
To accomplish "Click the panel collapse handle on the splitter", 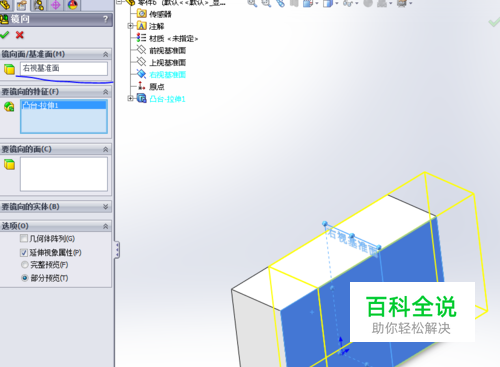I will pyautogui.click(x=117, y=250).
